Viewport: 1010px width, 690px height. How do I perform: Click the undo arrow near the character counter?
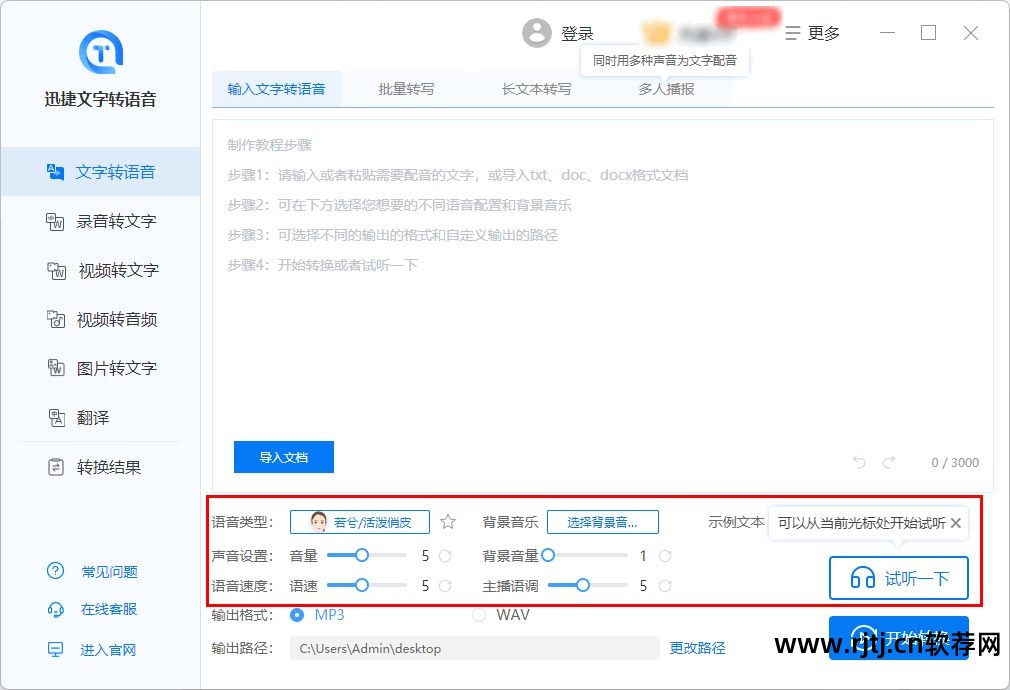point(858,462)
